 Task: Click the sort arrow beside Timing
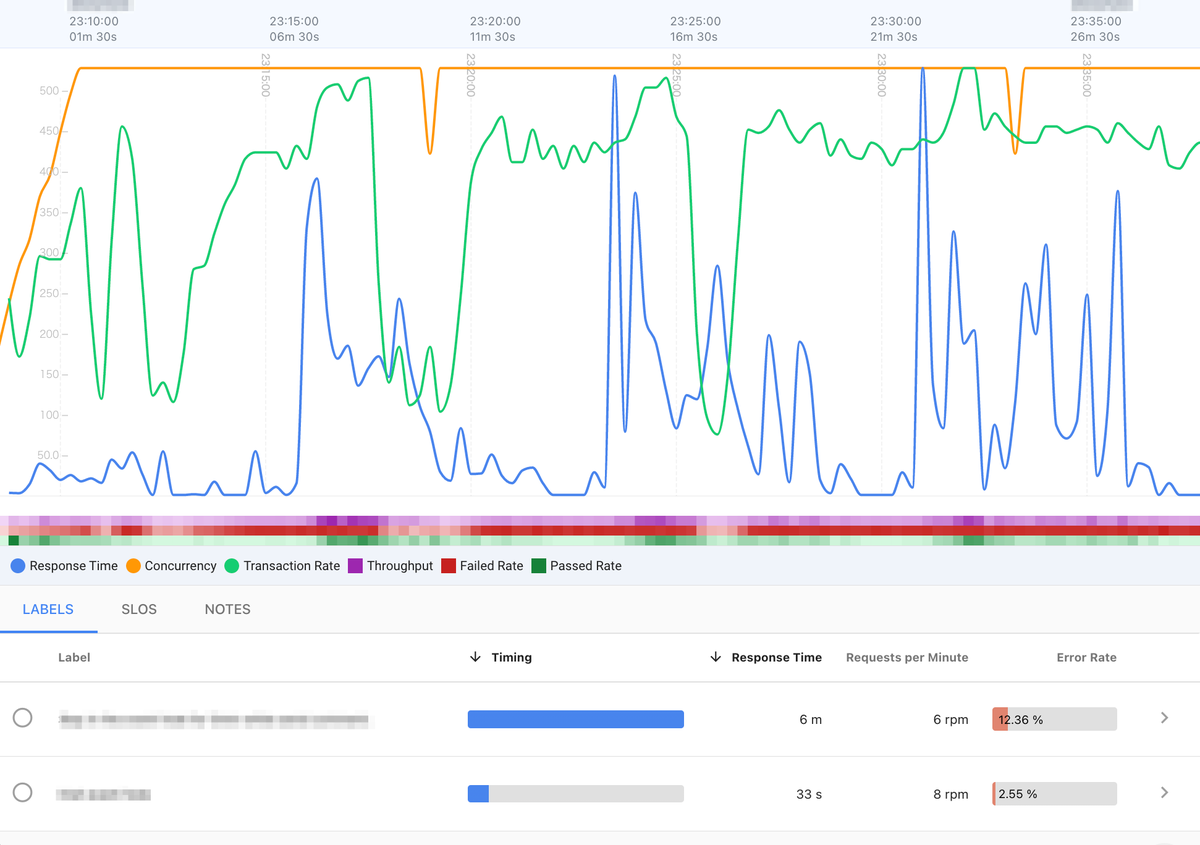pos(475,657)
